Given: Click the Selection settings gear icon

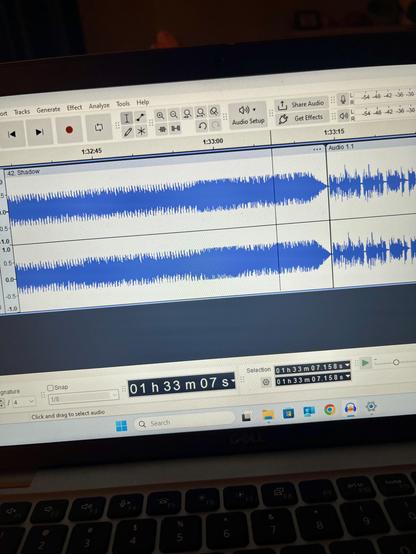Looking at the screenshot, I should click(x=266, y=382).
